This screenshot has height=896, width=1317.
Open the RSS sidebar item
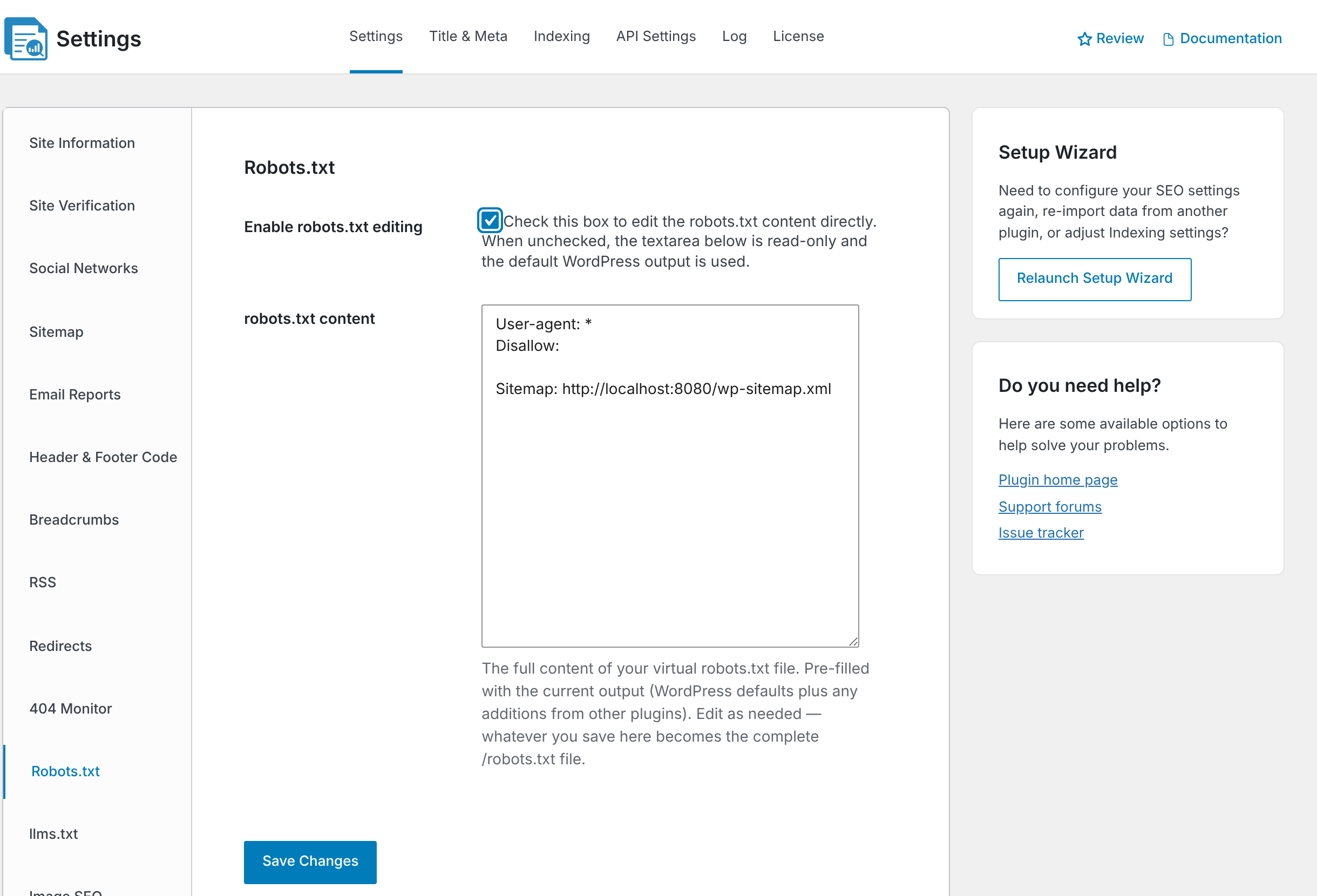(43, 582)
